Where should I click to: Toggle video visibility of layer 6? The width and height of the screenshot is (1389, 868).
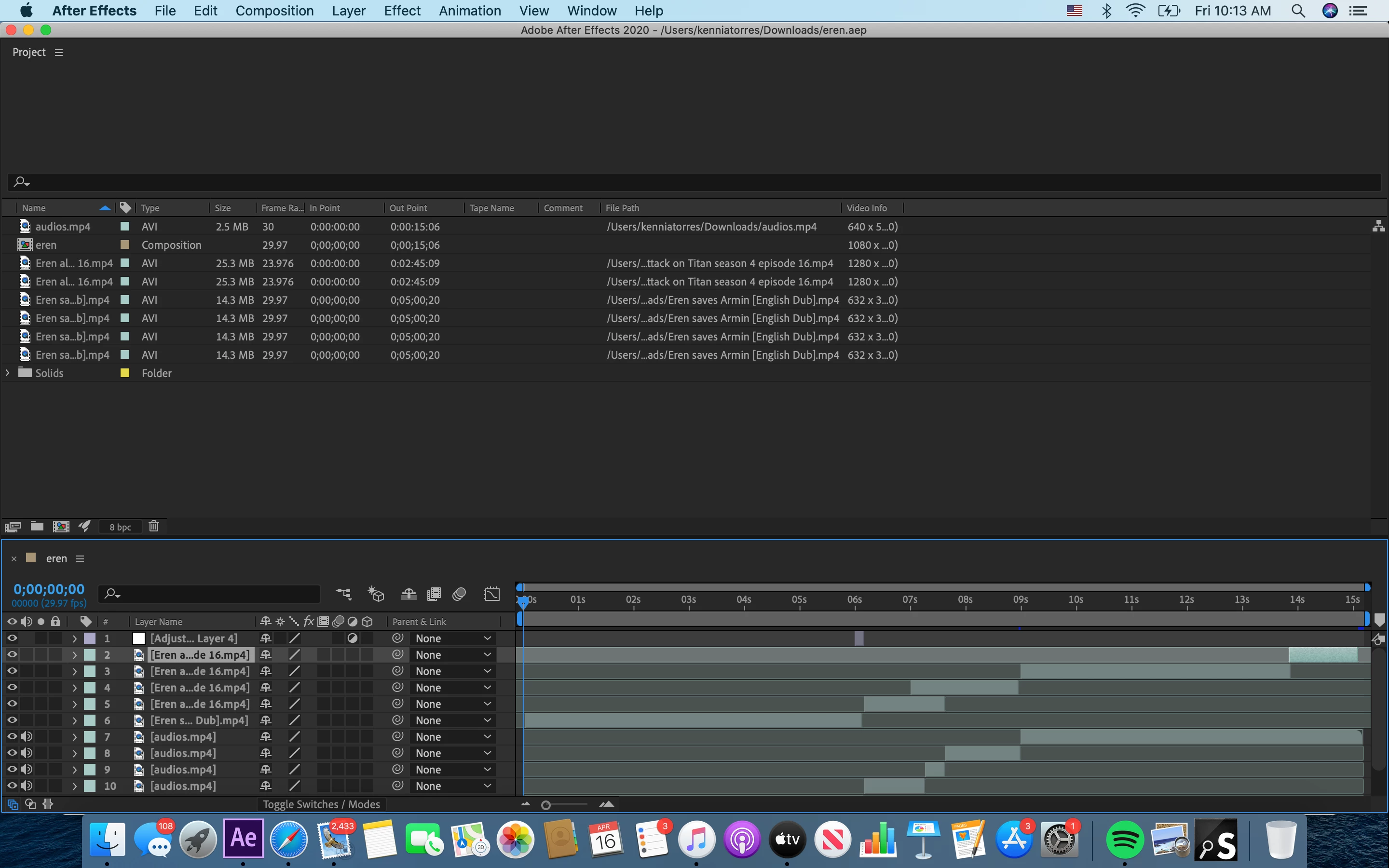(x=12, y=720)
